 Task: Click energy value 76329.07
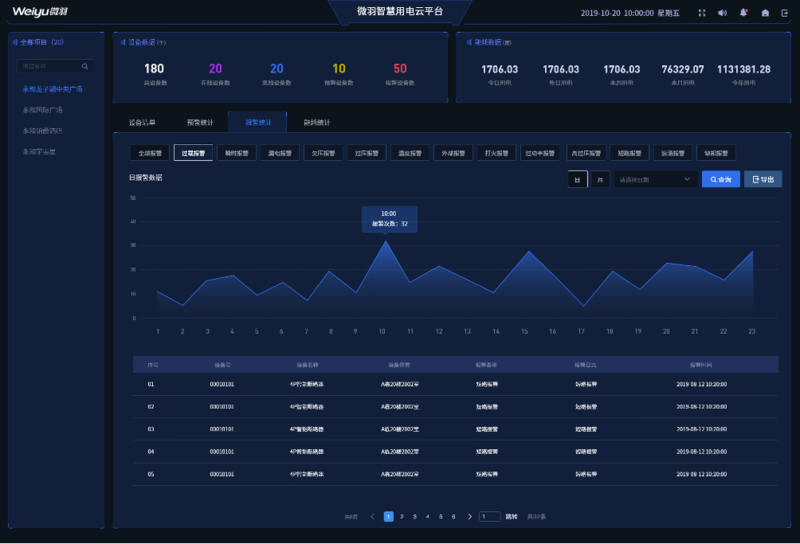pos(683,69)
